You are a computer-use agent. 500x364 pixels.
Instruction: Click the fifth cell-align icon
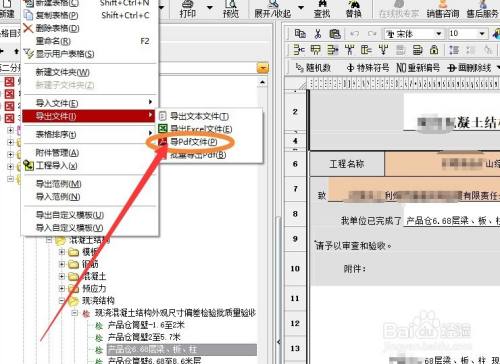(366, 50)
